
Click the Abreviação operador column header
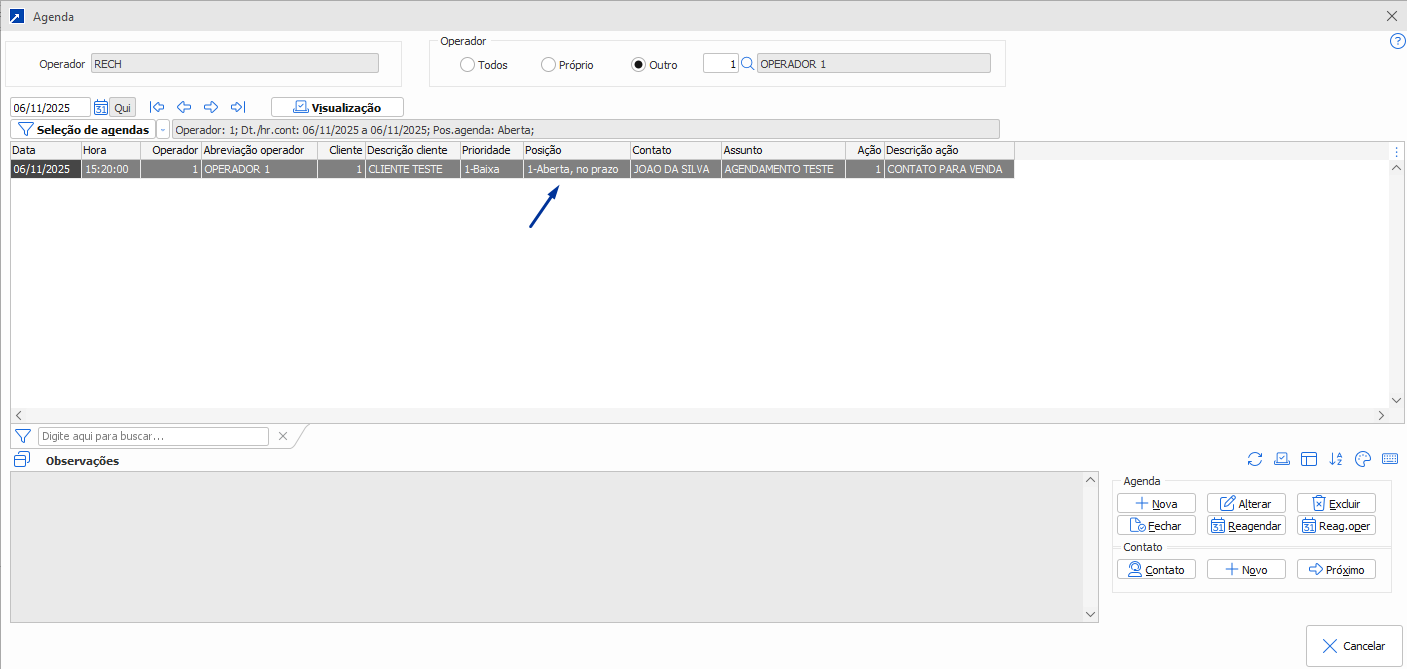(260, 150)
